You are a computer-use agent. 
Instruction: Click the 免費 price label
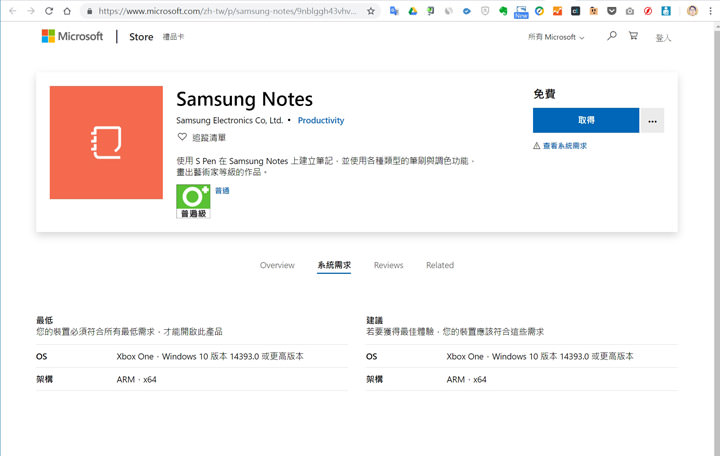tap(545, 94)
